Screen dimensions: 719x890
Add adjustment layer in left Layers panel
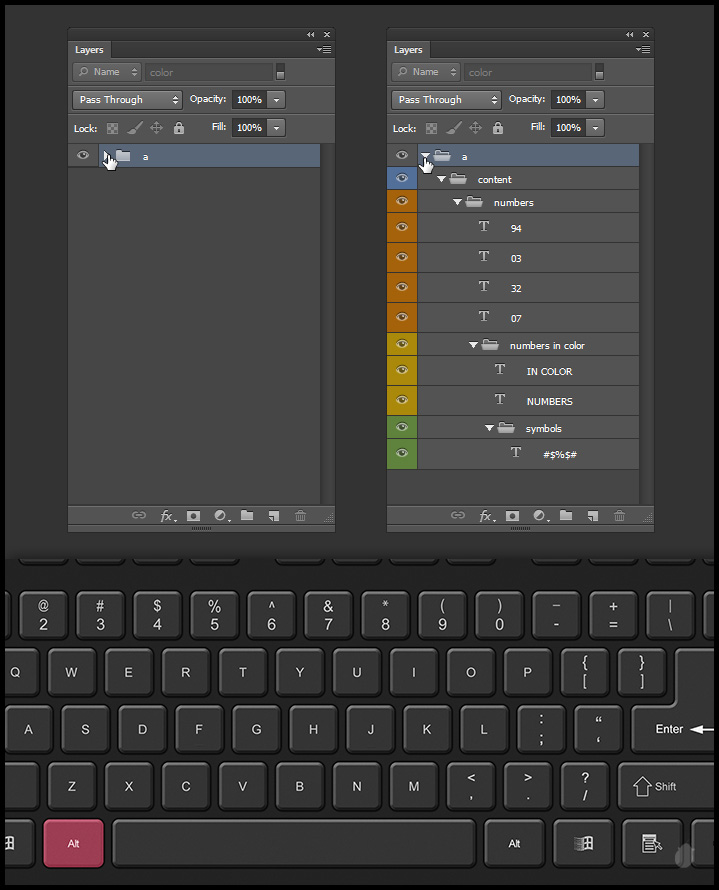(220, 516)
